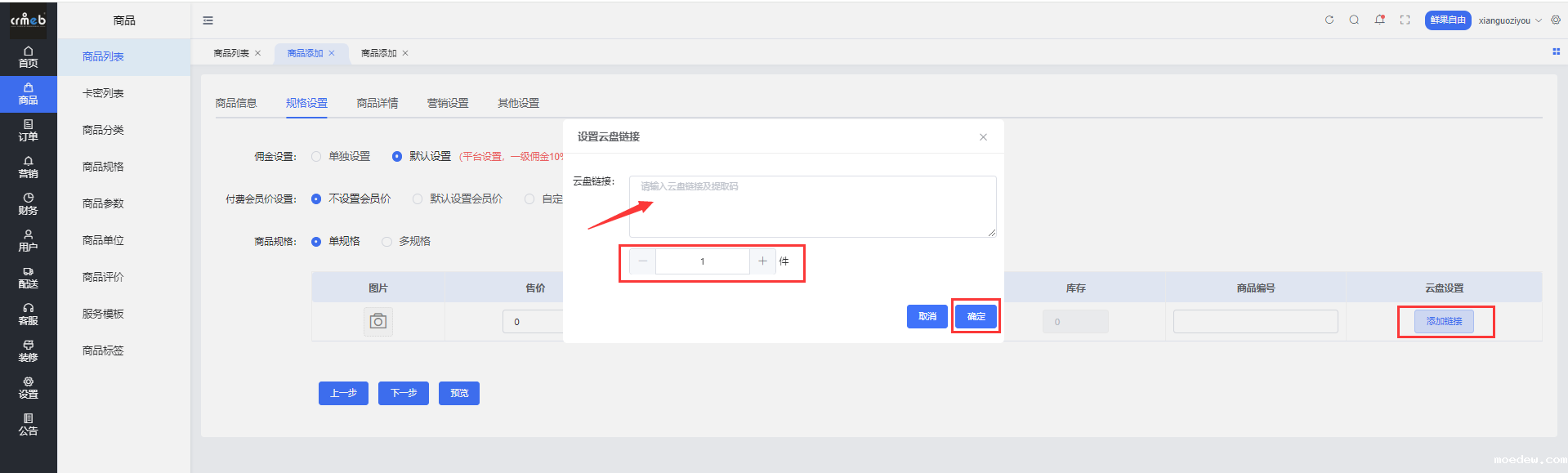Click the camera icon to upload image
The height and width of the screenshot is (473, 1568).
click(377, 322)
